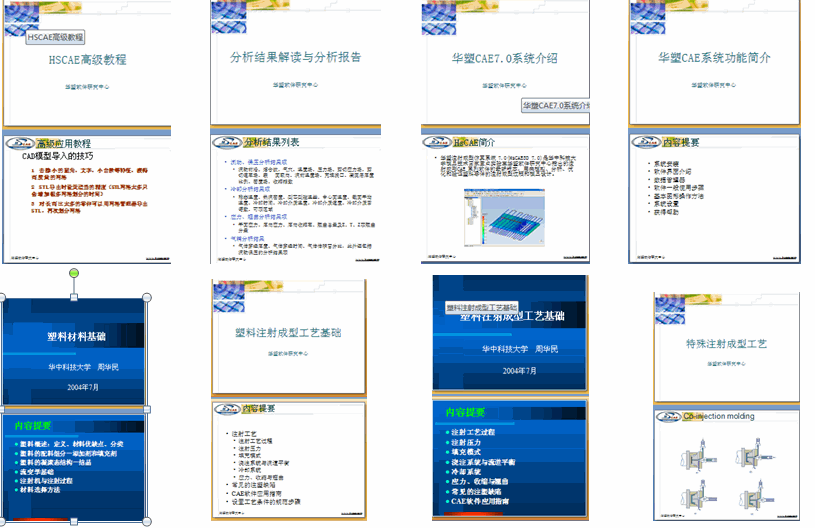This screenshot has width=815, height=528.
Task: Click the software screenshot in HsCAE简介 slide
Action: click(504, 217)
